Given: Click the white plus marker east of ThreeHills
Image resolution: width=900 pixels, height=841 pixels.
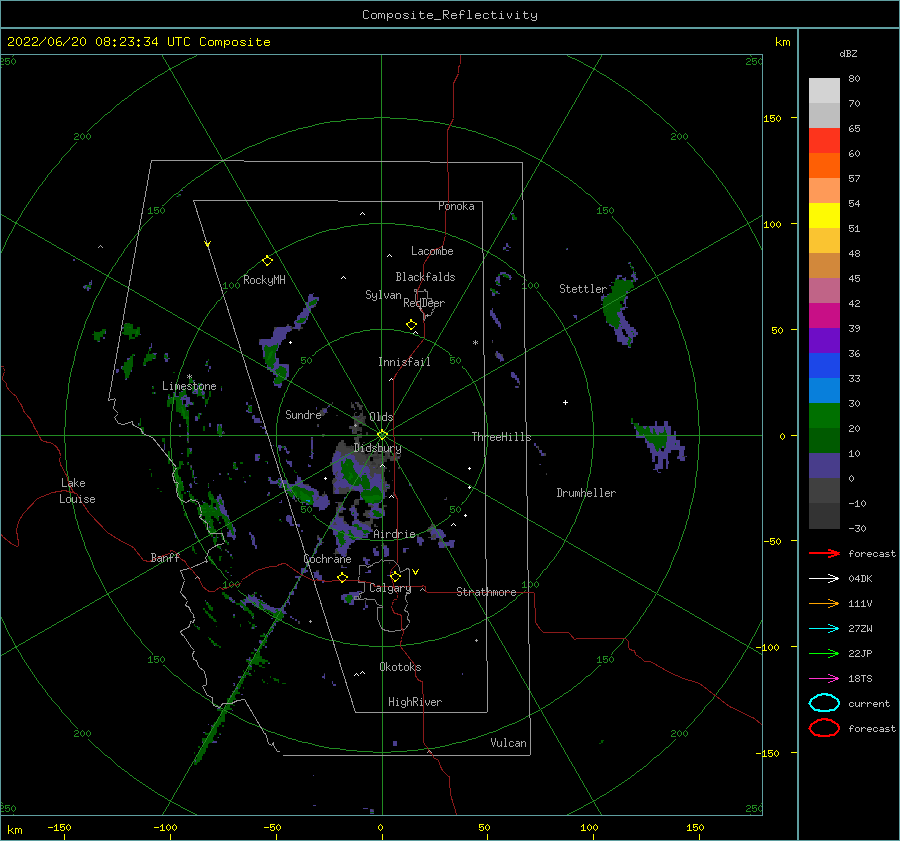Looking at the screenshot, I should pyautogui.click(x=565, y=402).
